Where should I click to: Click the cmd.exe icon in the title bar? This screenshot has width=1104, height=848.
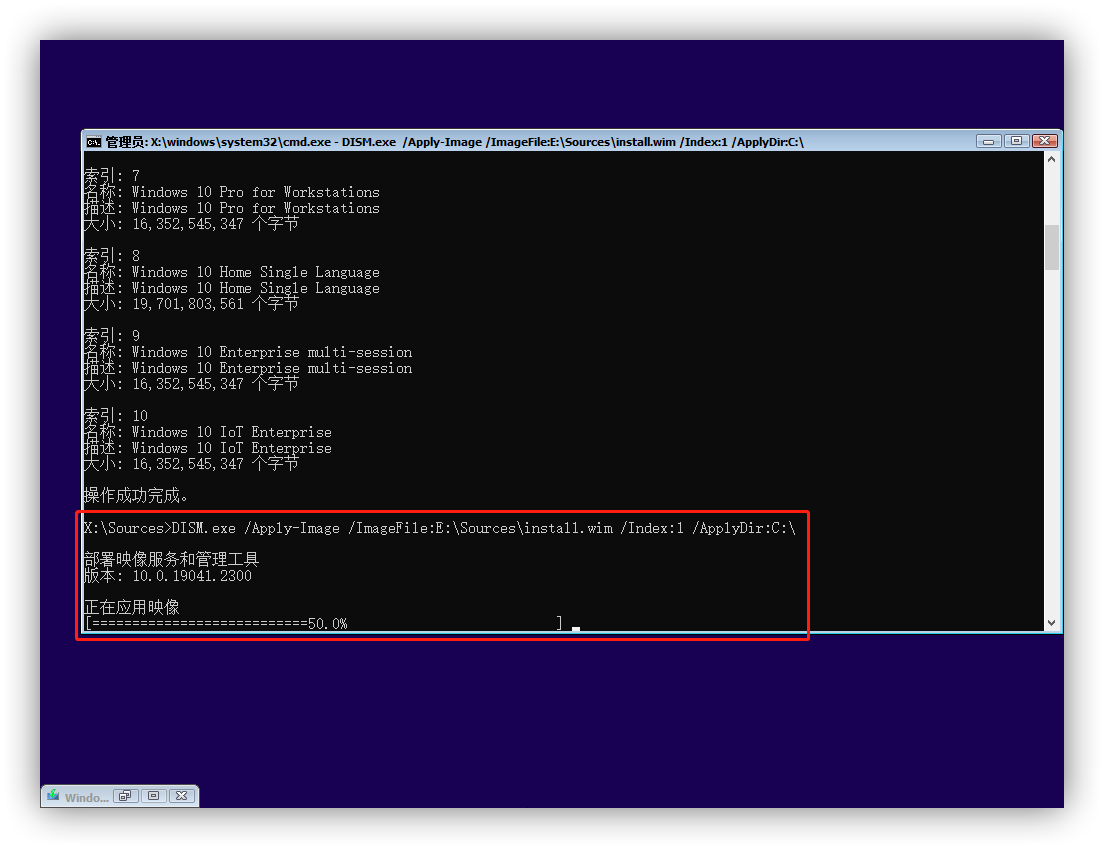[94, 142]
